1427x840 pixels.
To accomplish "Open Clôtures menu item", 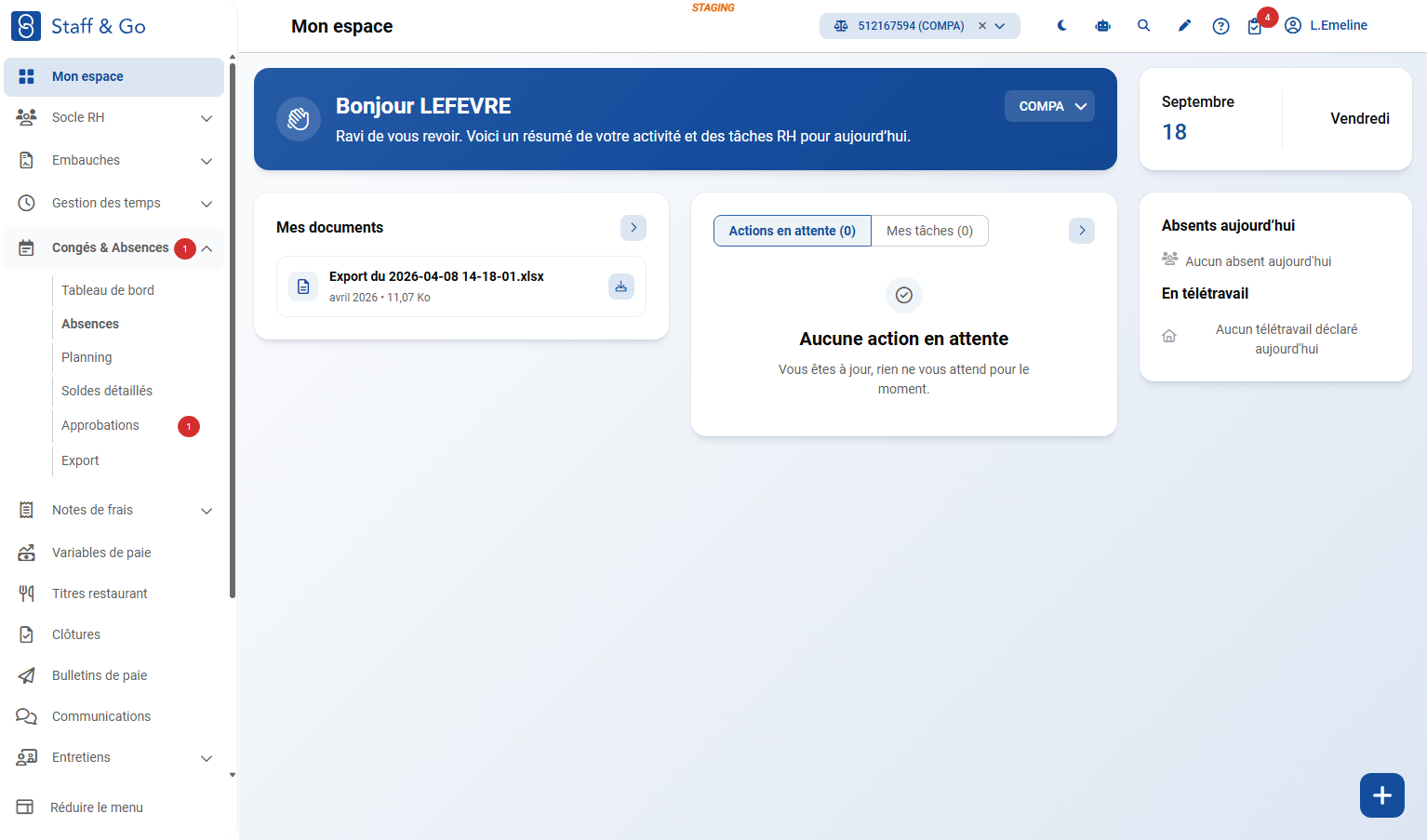I will pyautogui.click(x=113, y=634).
